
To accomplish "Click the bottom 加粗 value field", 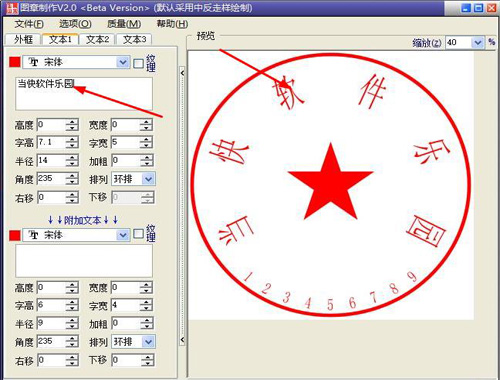I will (125, 323).
